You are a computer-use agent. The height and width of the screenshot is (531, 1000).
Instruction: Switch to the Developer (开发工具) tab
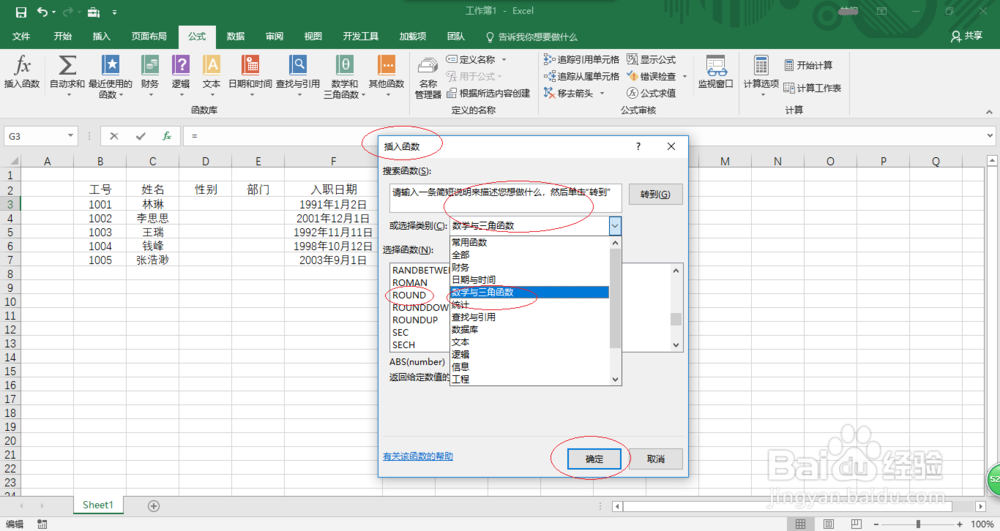360,36
